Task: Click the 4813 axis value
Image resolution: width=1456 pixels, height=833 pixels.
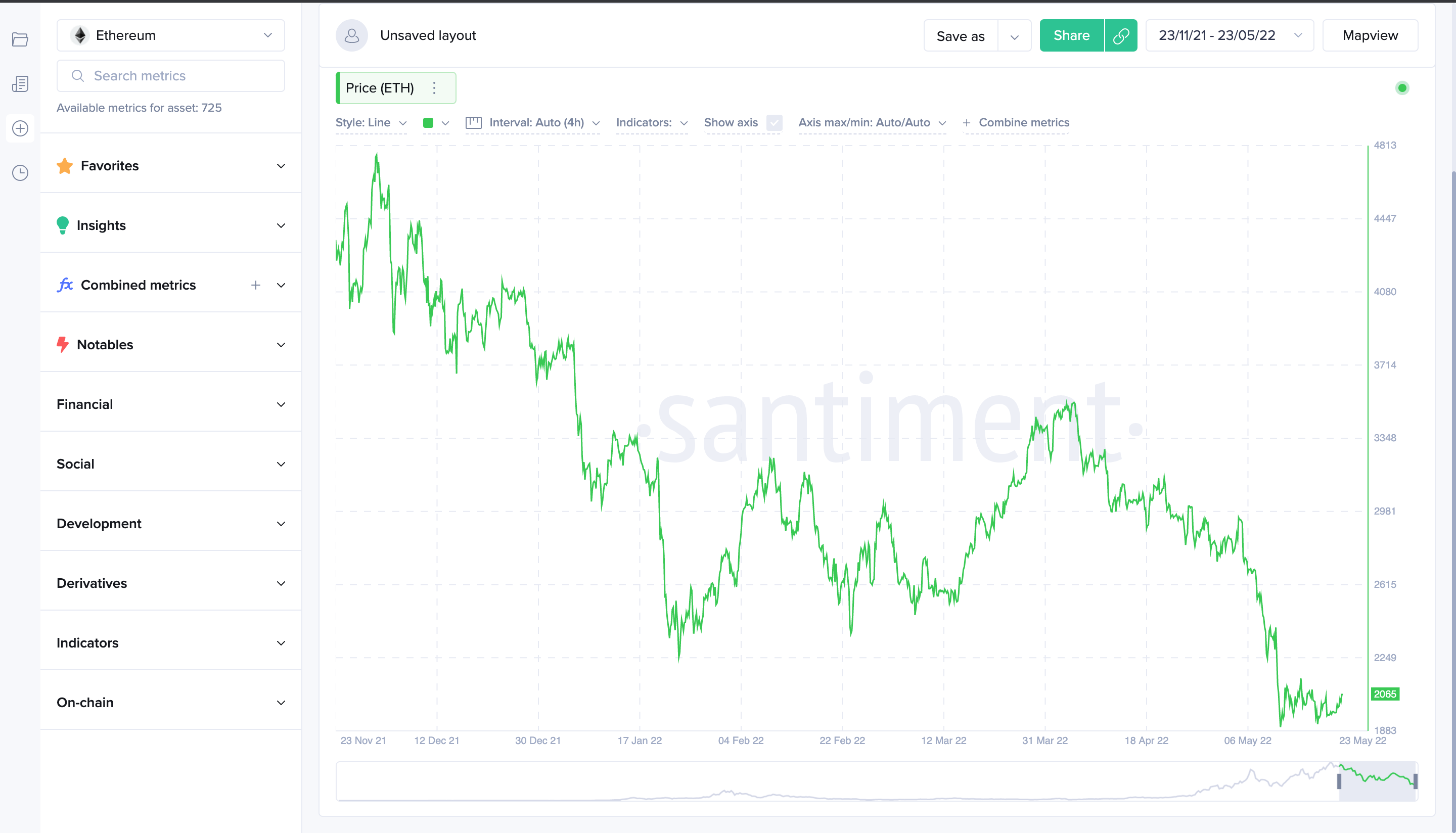Action: coord(1385,145)
